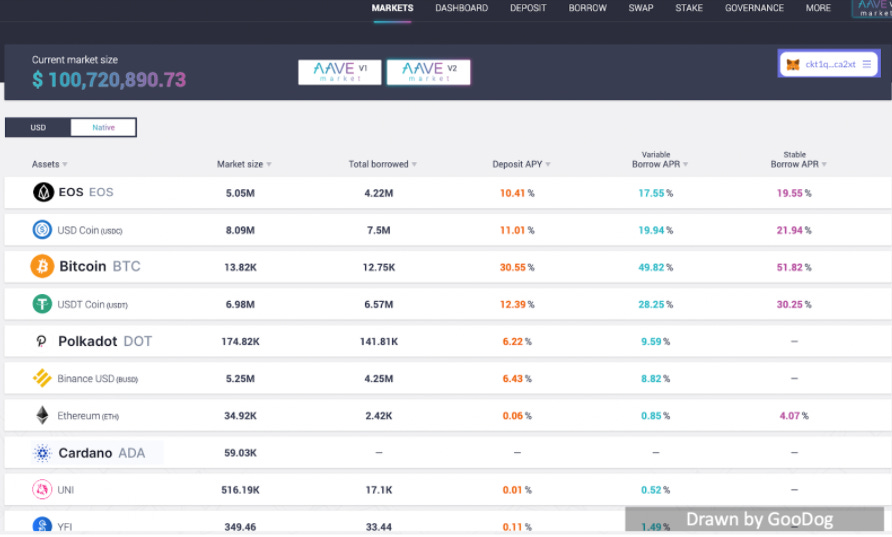
Task: Click the Polkadot logo icon
Action: pos(42,341)
